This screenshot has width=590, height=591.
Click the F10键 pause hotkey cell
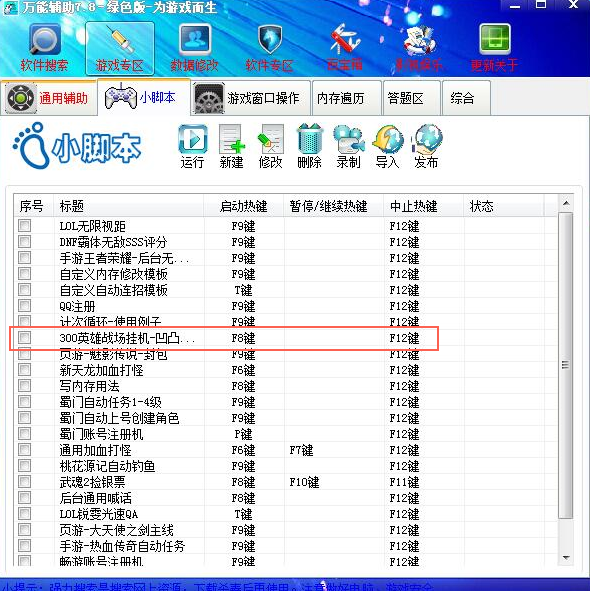304,482
